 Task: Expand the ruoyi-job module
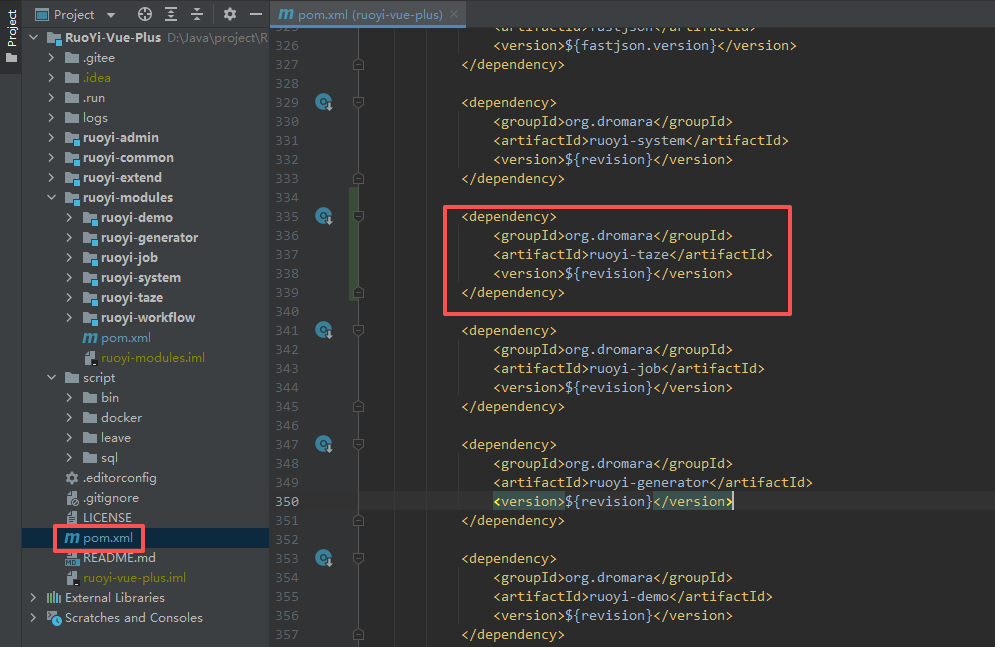[69, 258]
